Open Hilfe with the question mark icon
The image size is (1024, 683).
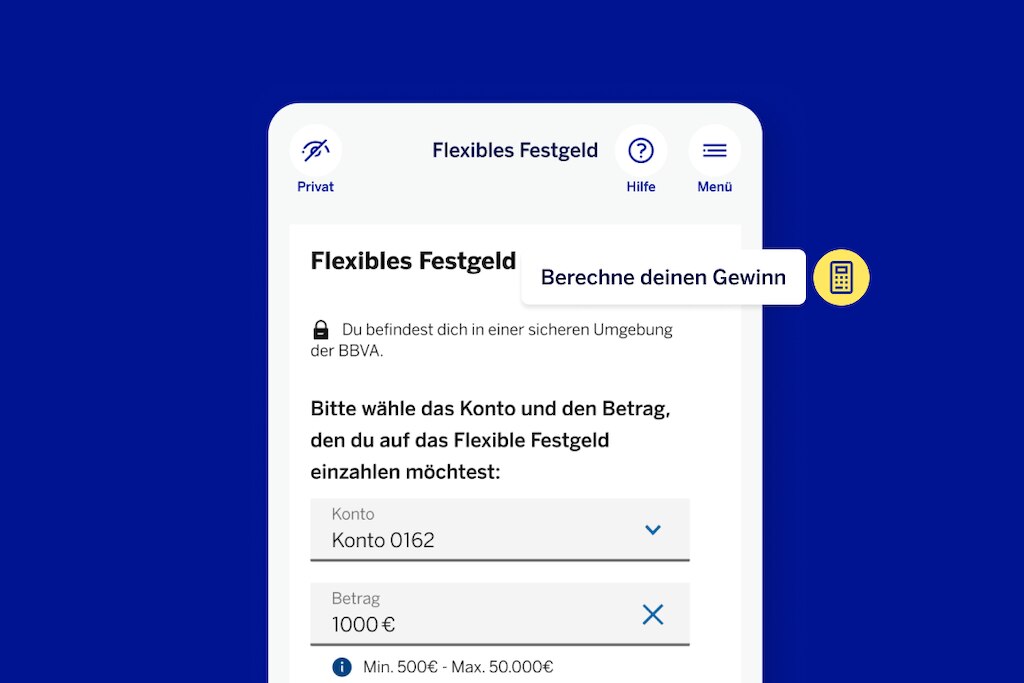click(641, 150)
